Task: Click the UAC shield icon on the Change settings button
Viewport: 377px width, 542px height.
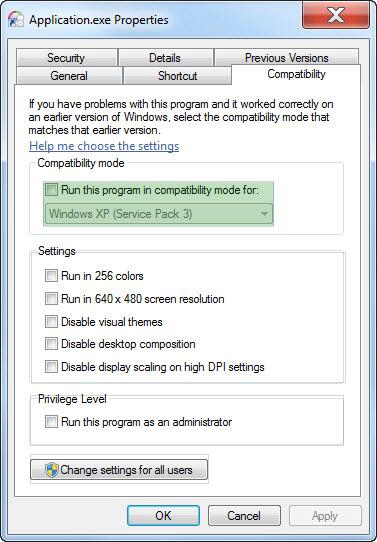Action: (52, 470)
